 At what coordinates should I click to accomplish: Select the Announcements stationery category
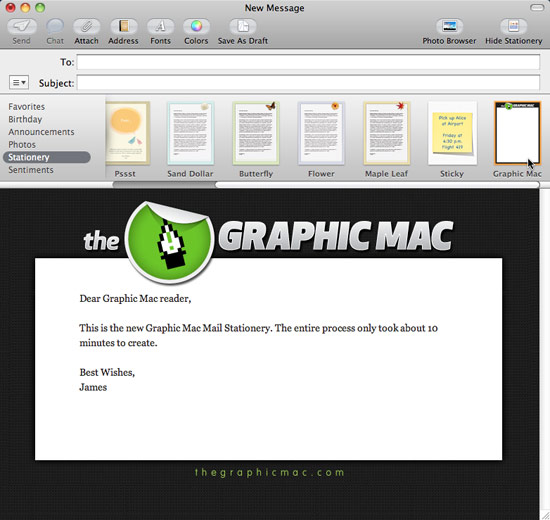click(x=41, y=132)
